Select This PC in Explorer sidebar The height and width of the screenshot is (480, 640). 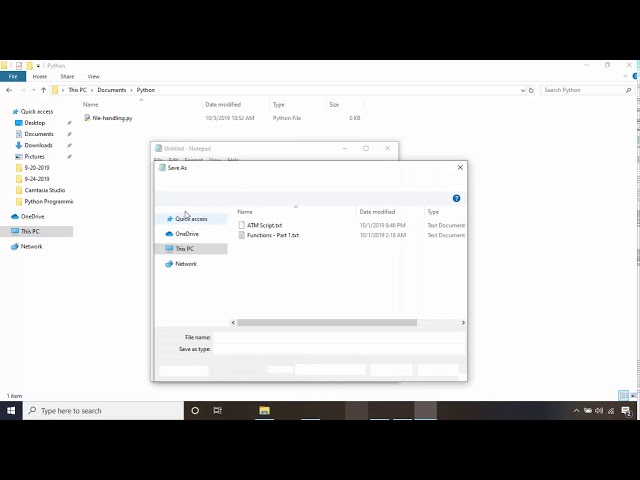point(30,231)
